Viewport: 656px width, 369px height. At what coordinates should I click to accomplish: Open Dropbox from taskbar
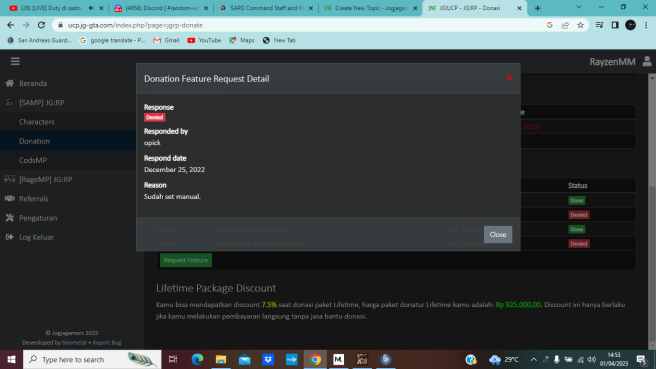pyautogui.click(x=268, y=359)
